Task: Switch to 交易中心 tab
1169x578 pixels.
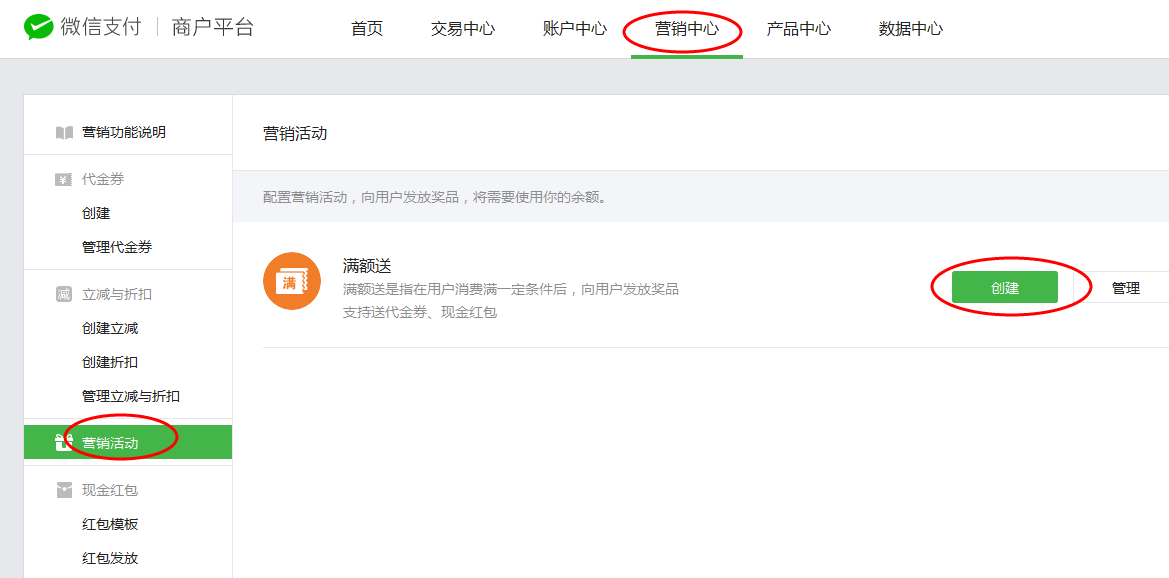Action: tap(462, 29)
